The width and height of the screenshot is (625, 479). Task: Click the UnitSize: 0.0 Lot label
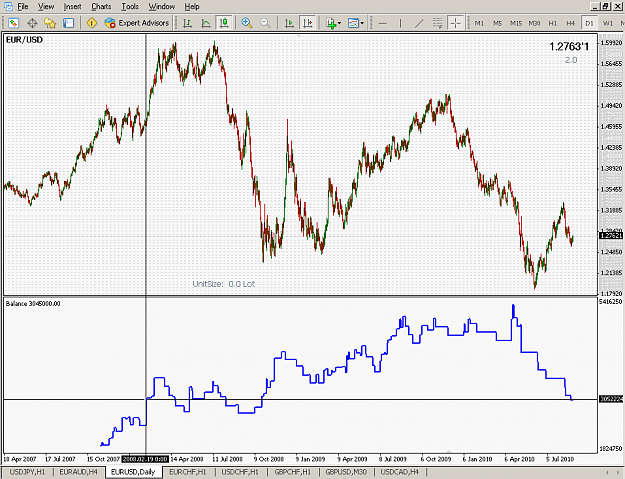point(224,284)
